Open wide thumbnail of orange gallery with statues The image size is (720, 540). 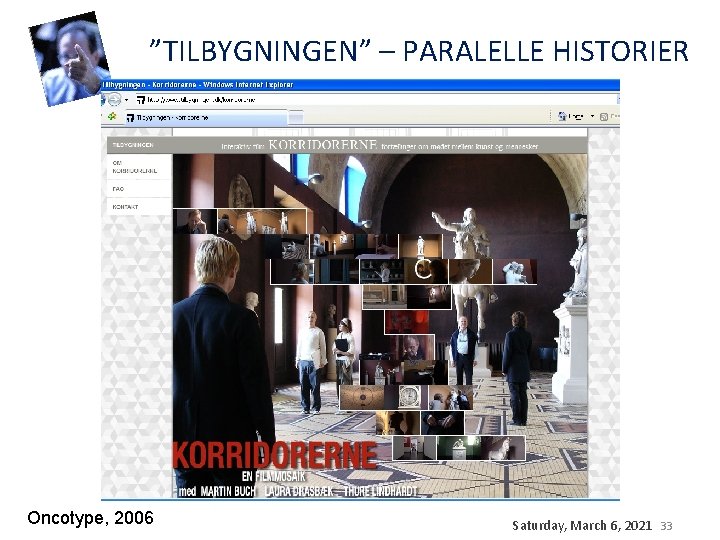coord(262,221)
